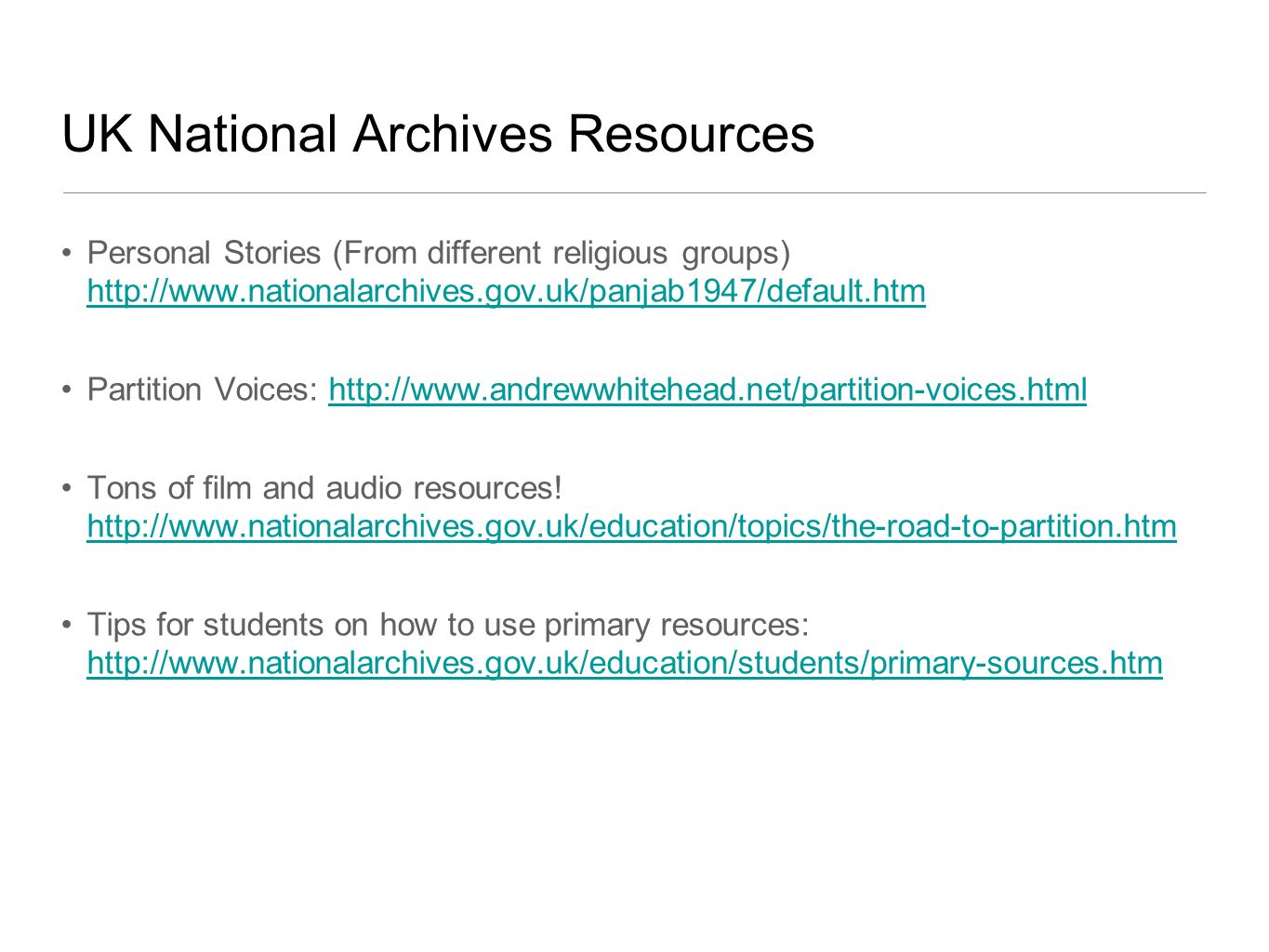Open the andrewwhitehead.net partition-voices link
Screen dimensions: 1269x952
pyautogui.click(x=707, y=390)
